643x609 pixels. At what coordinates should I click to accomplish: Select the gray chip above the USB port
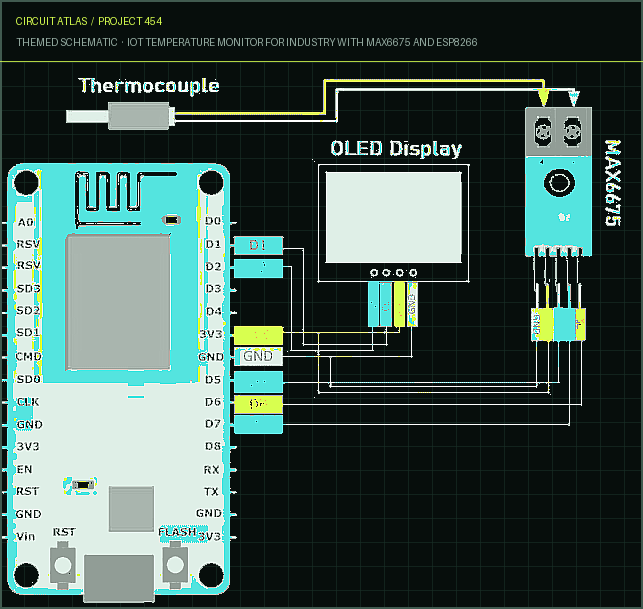coord(132,509)
